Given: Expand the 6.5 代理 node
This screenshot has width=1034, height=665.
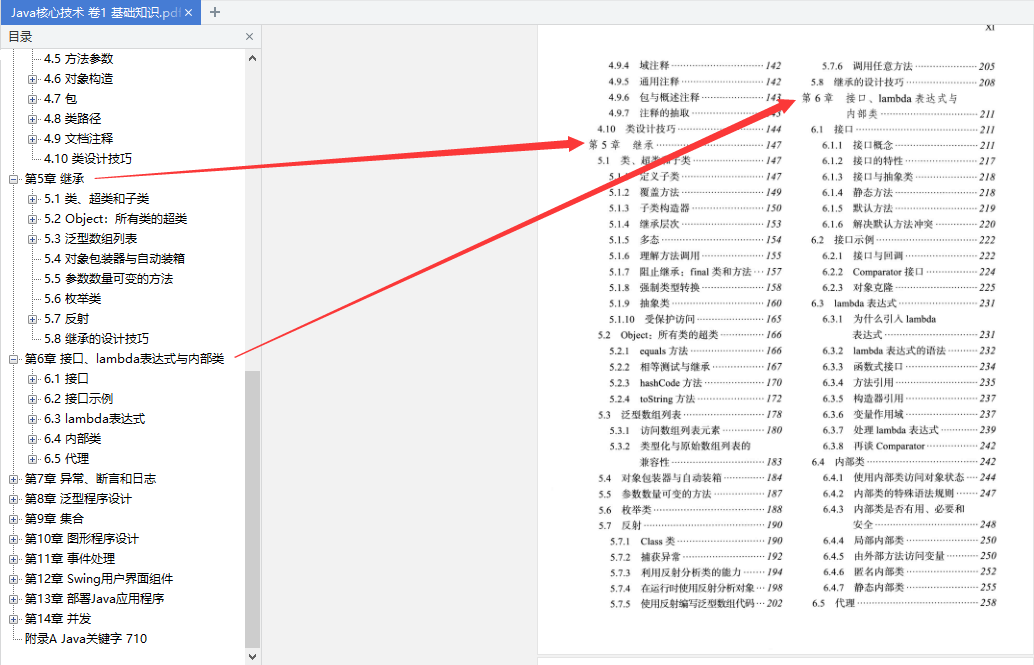Looking at the screenshot, I should coord(32,459).
